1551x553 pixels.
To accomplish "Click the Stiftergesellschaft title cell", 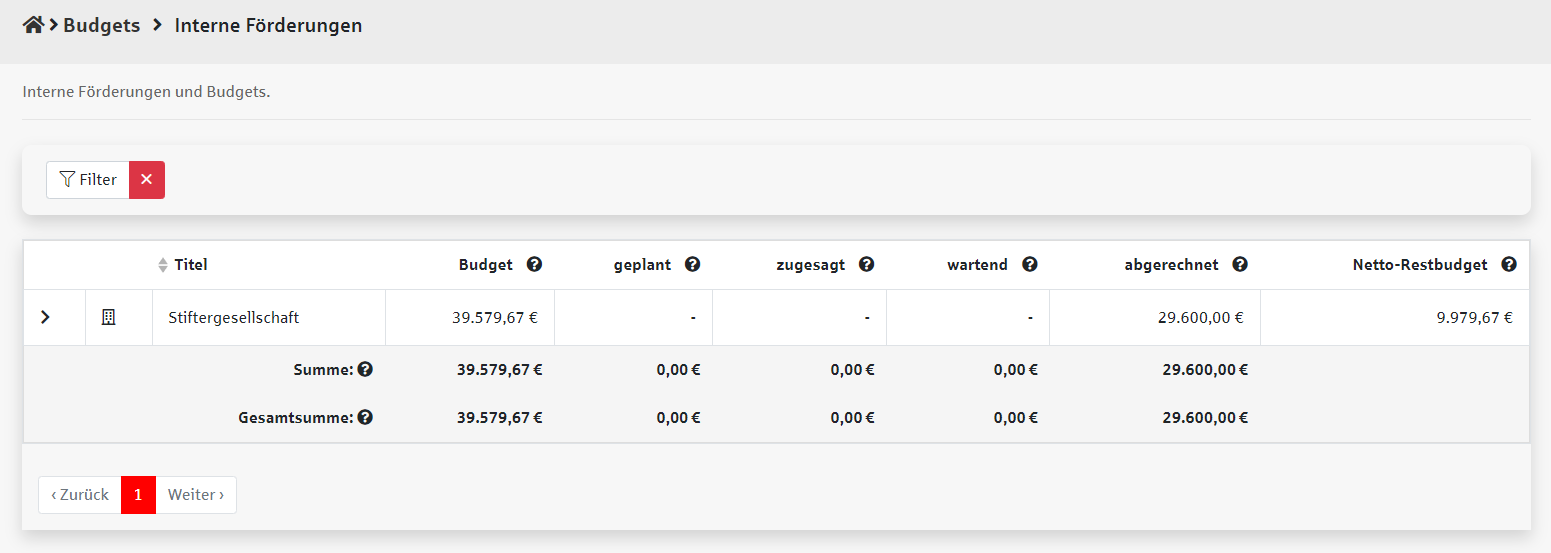I will point(233,318).
